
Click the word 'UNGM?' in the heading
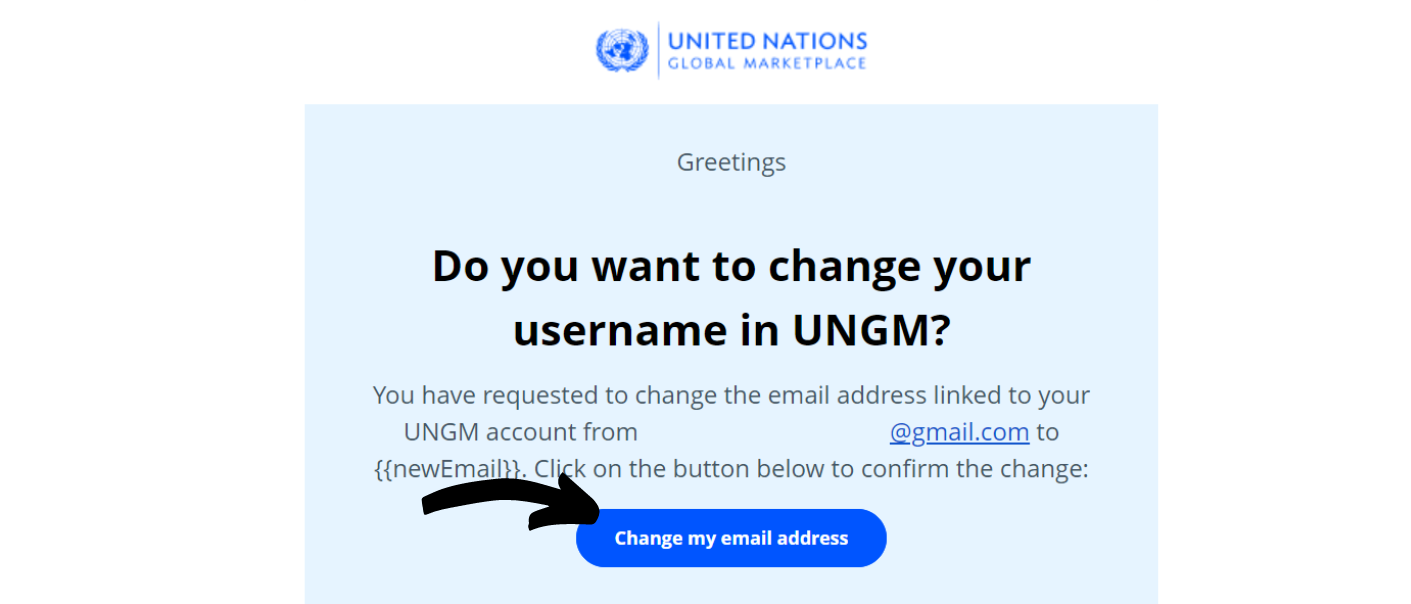pos(876,331)
